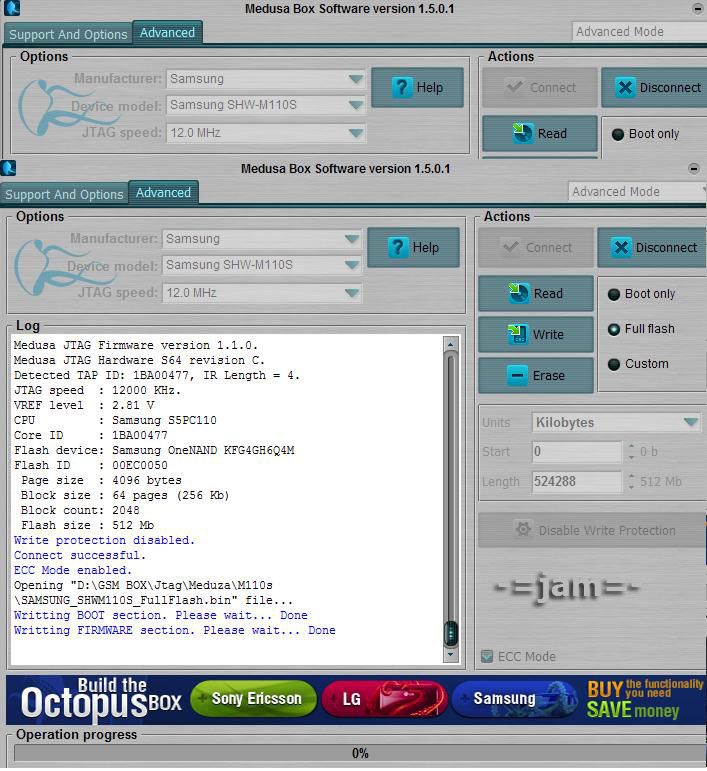Click the Disconnect X icon in the back window
This screenshot has width=707, height=771.
tap(625, 88)
